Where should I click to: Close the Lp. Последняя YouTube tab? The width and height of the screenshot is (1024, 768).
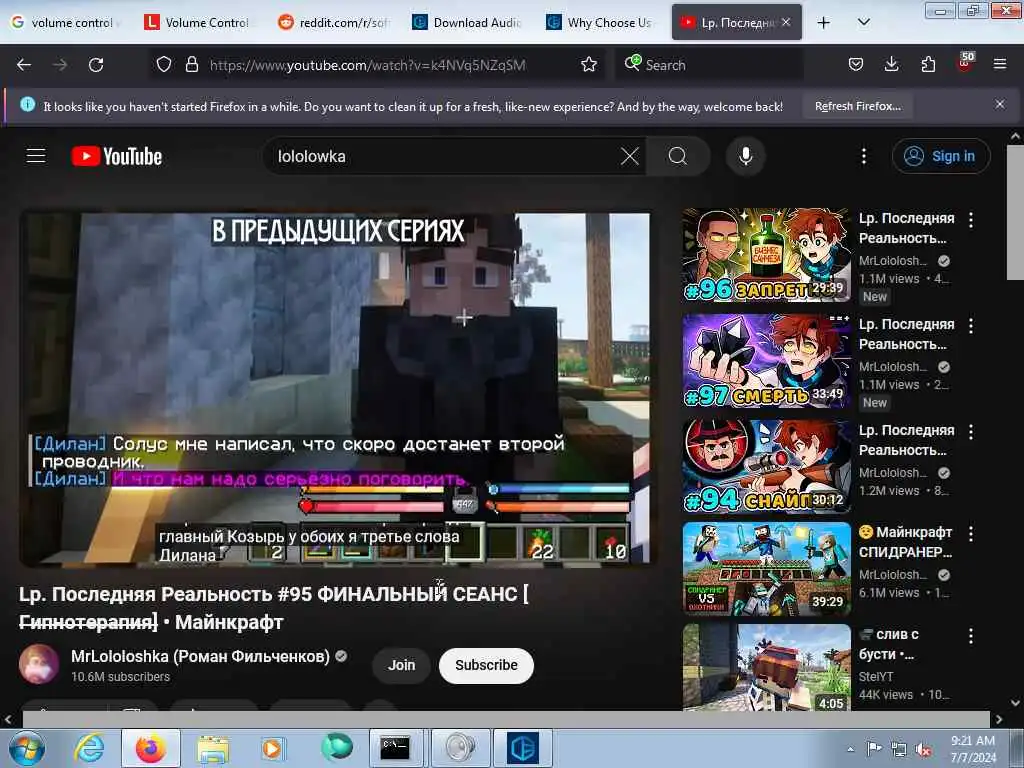click(786, 22)
